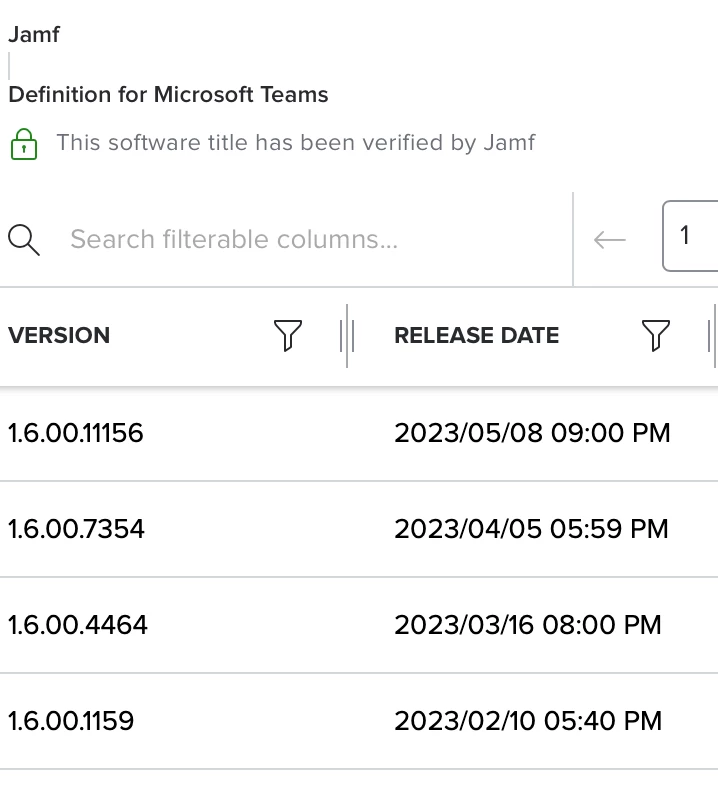Viewport: 718px width, 788px height.
Task: Click release date 2023/02/10 05:40 PM
Action: pos(528,721)
